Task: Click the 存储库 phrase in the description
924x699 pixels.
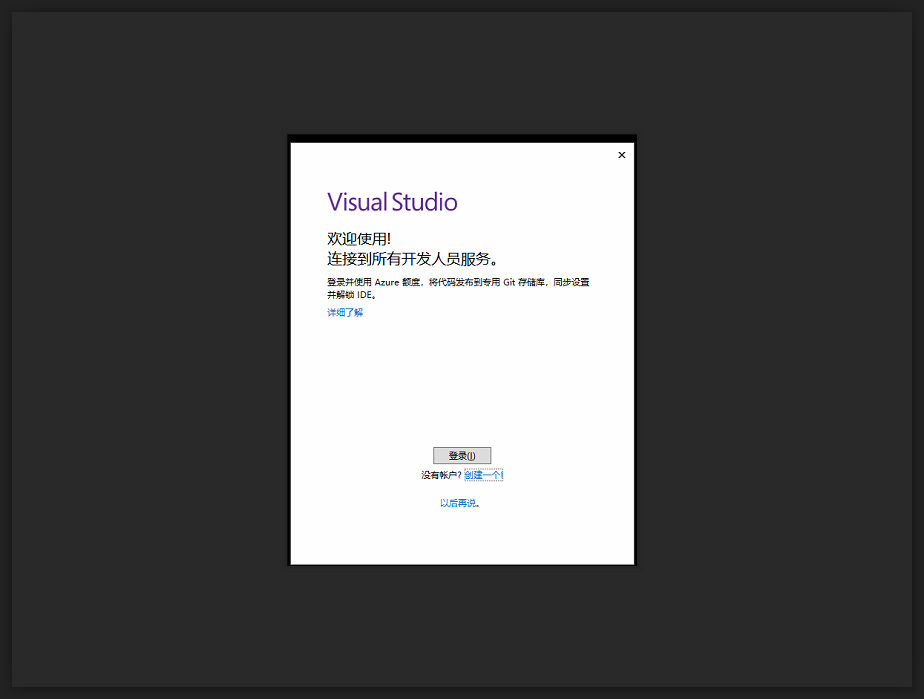Action: [x=533, y=282]
